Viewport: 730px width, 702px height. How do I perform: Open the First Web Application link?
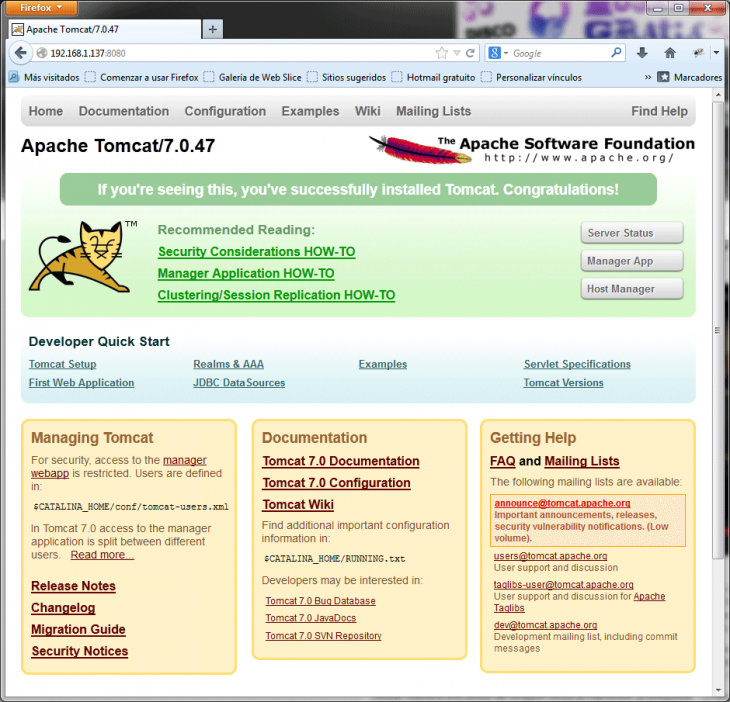click(x=81, y=383)
